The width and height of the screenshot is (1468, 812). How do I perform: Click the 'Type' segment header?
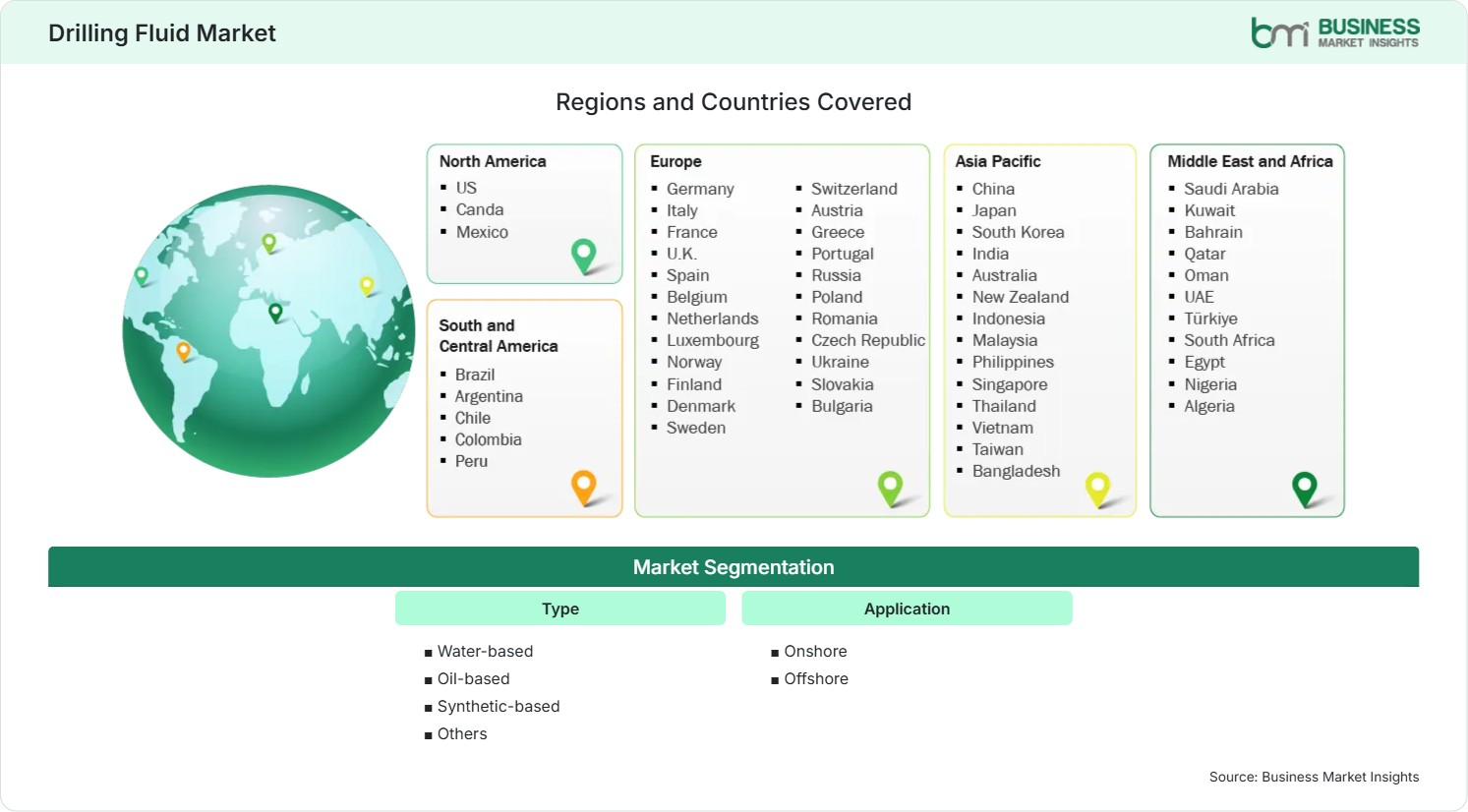pyautogui.click(x=560, y=609)
